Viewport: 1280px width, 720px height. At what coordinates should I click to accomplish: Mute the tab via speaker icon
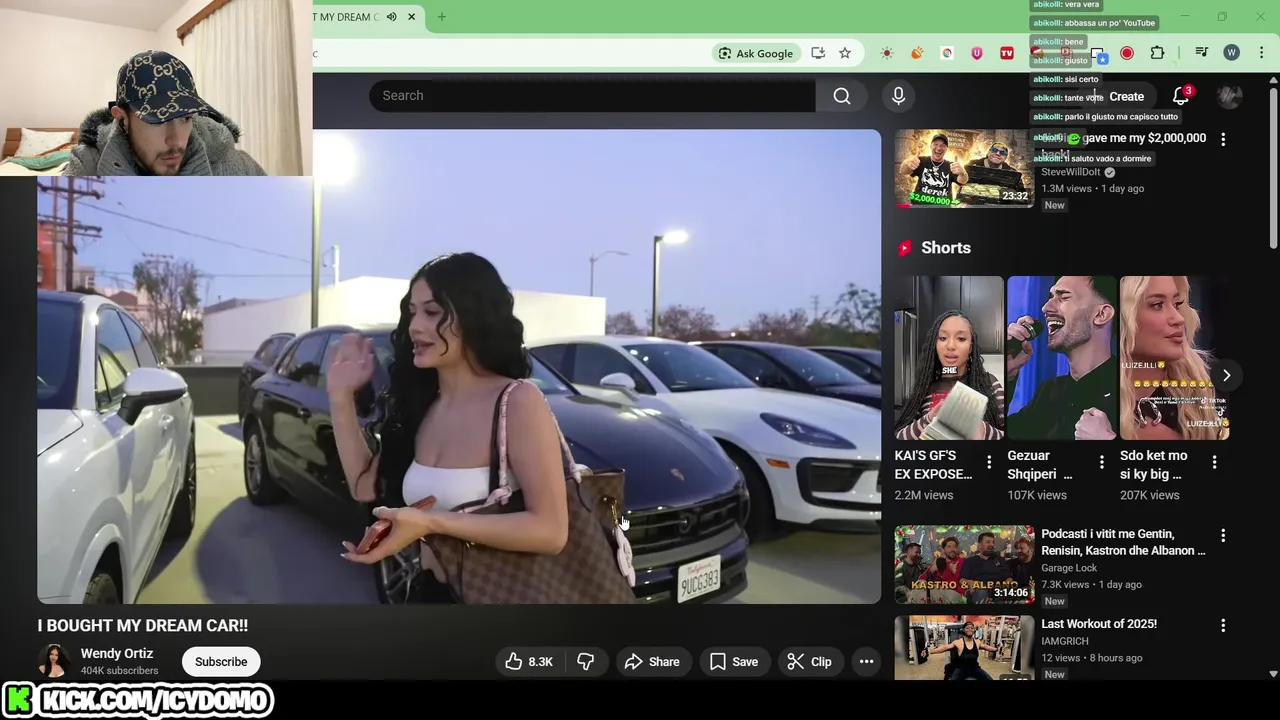pyautogui.click(x=391, y=17)
